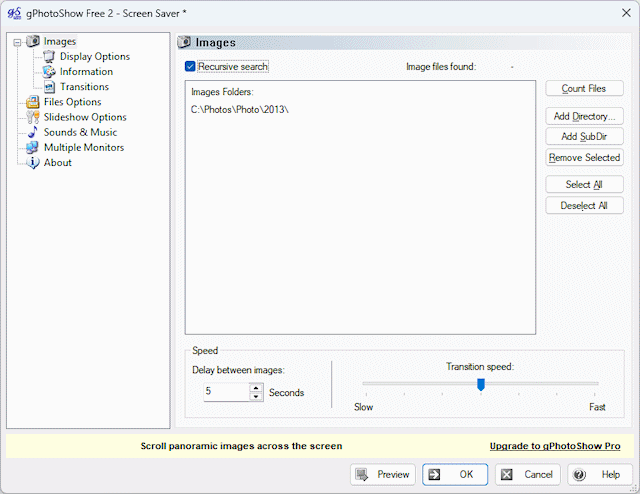Toggle the Recursive search checkbox
The image size is (640, 494).
tap(190, 66)
